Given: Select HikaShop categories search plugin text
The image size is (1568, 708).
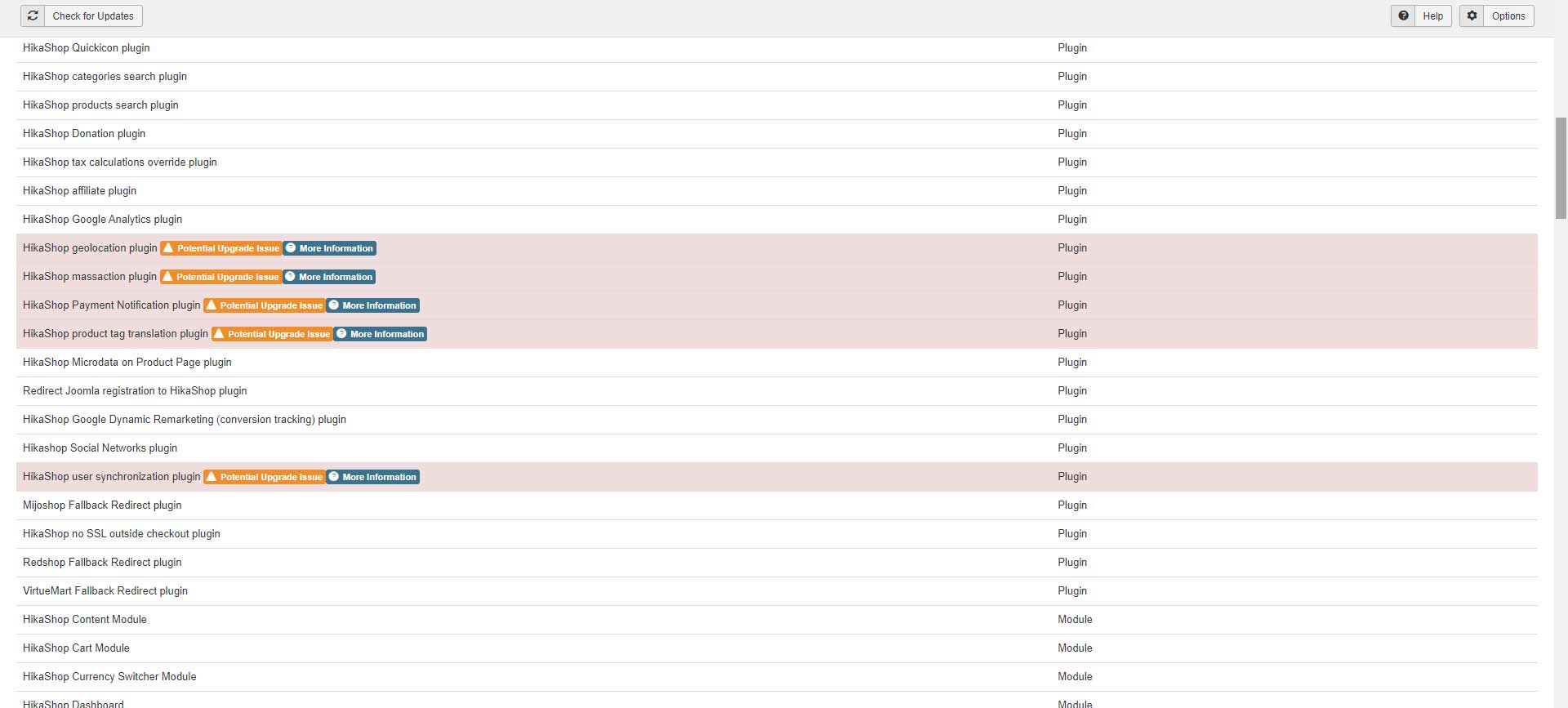Looking at the screenshot, I should (x=105, y=77).
